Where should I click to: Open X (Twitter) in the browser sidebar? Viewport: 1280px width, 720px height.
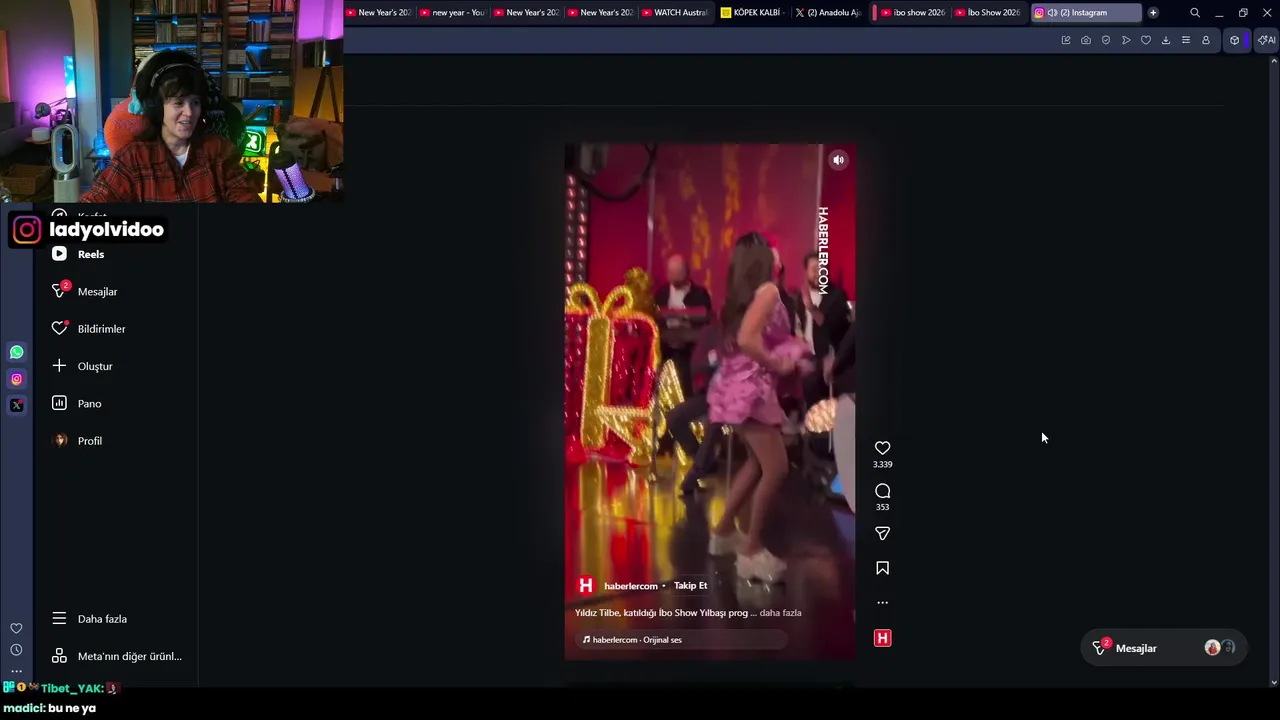click(x=17, y=405)
